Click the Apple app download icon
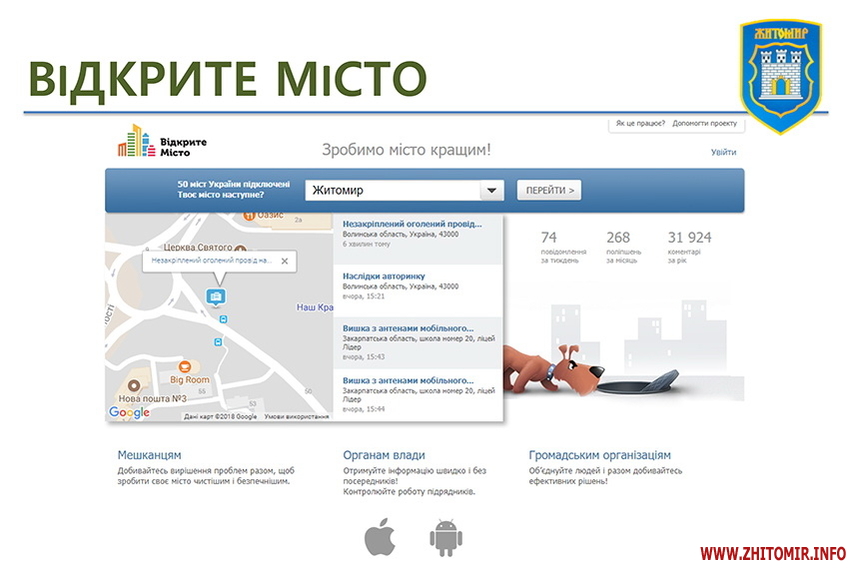Image resolution: width=859 pixels, height=569 pixels. [x=379, y=537]
